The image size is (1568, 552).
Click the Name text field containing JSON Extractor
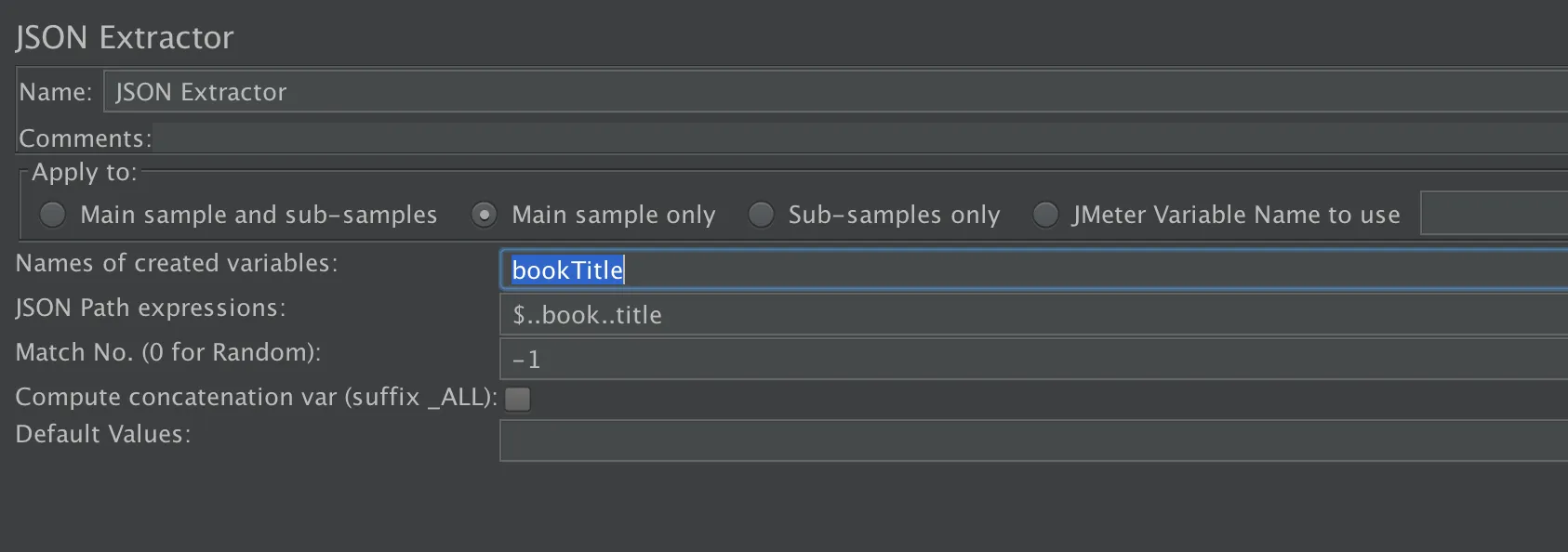coord(835,92)
